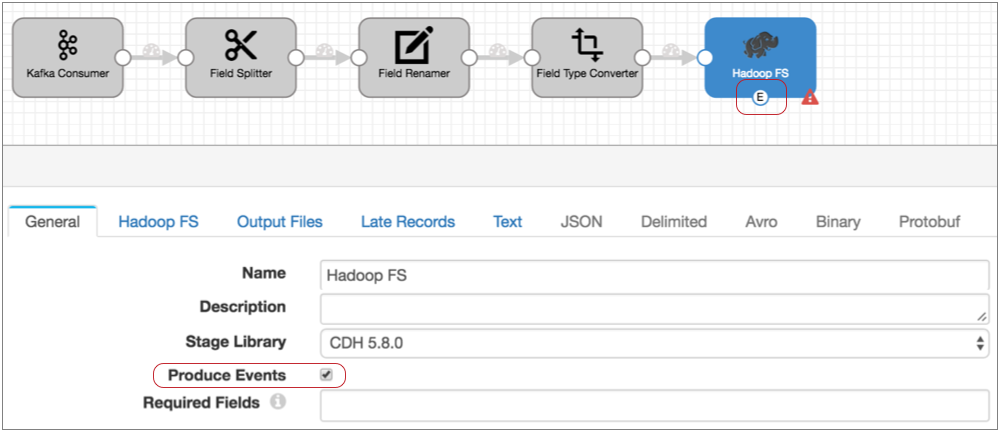Viewport: 1000px width, 432px height.
Task: Click the red warning triangle icon
Action: point(810,98)
